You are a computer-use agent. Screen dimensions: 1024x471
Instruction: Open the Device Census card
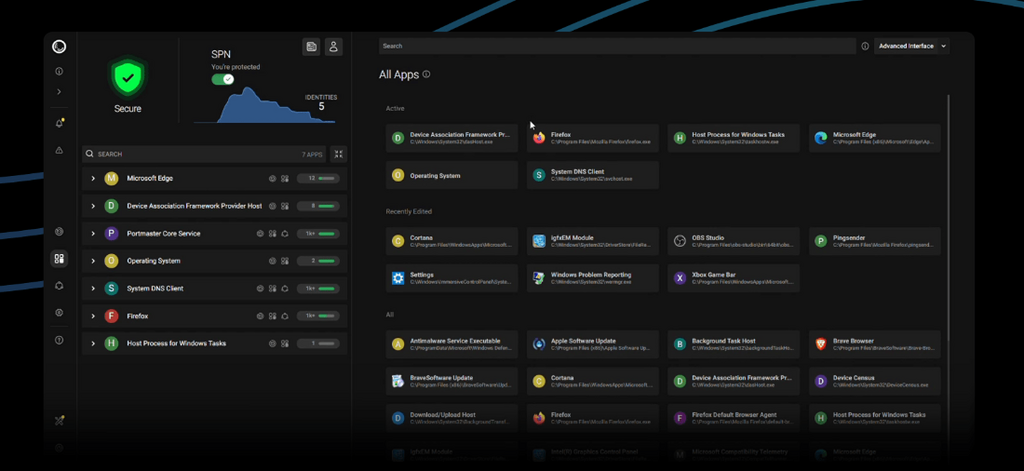point(875,381)
